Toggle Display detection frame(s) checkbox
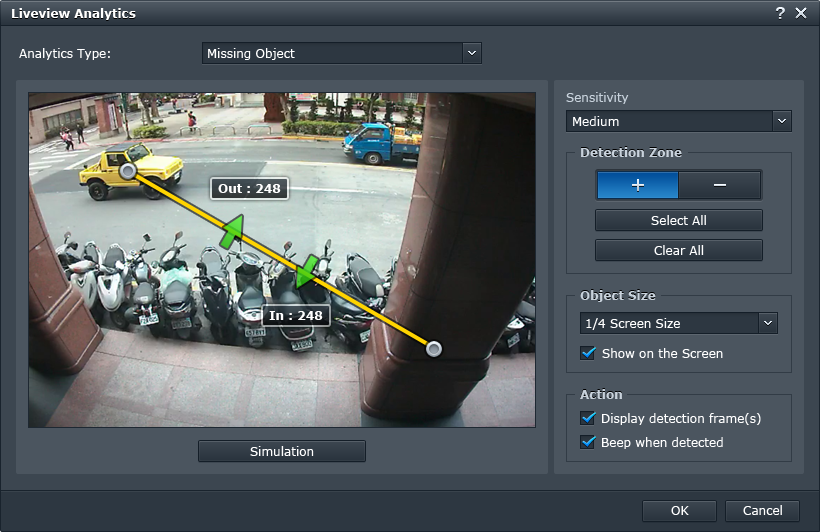The height and width of the screenshot is (532, 820). point(588,418)
